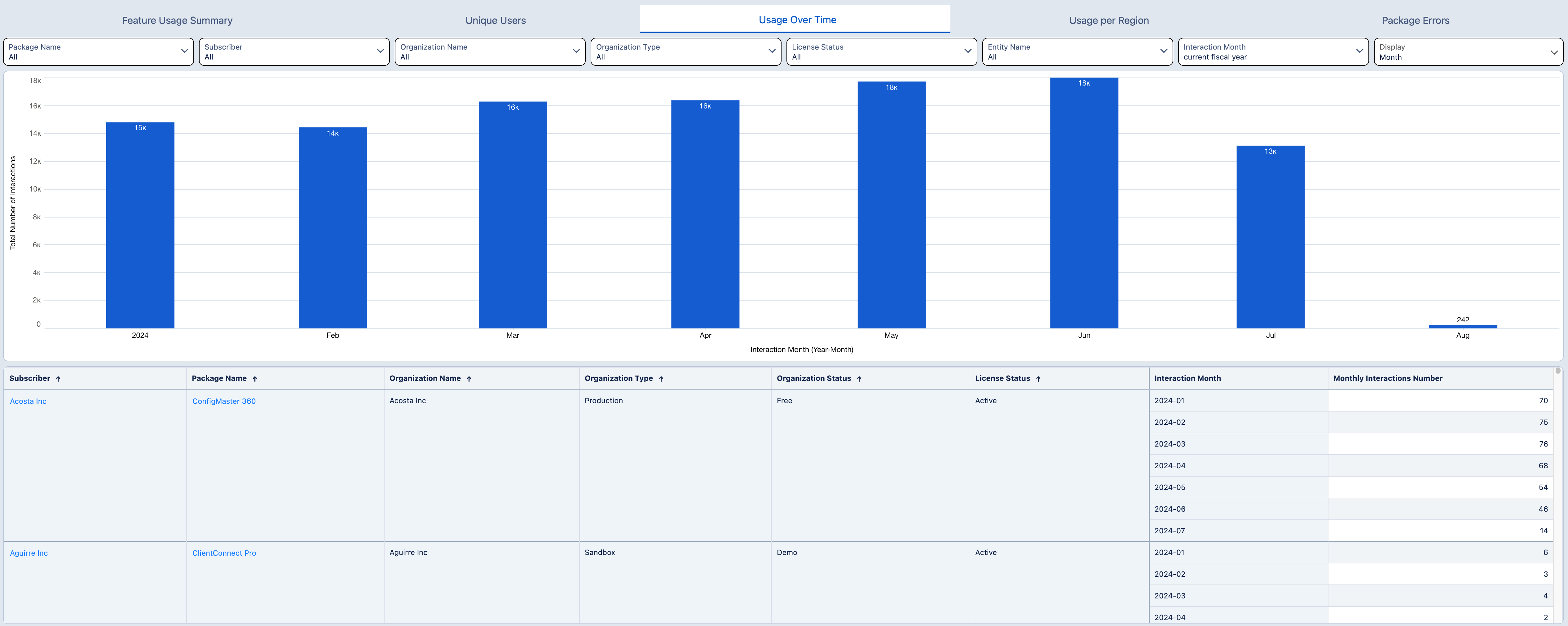The width and height of the screenshot is (1568, 626).
Task: Open the ClientConnect Pro package link
Action: click(224, 553)
